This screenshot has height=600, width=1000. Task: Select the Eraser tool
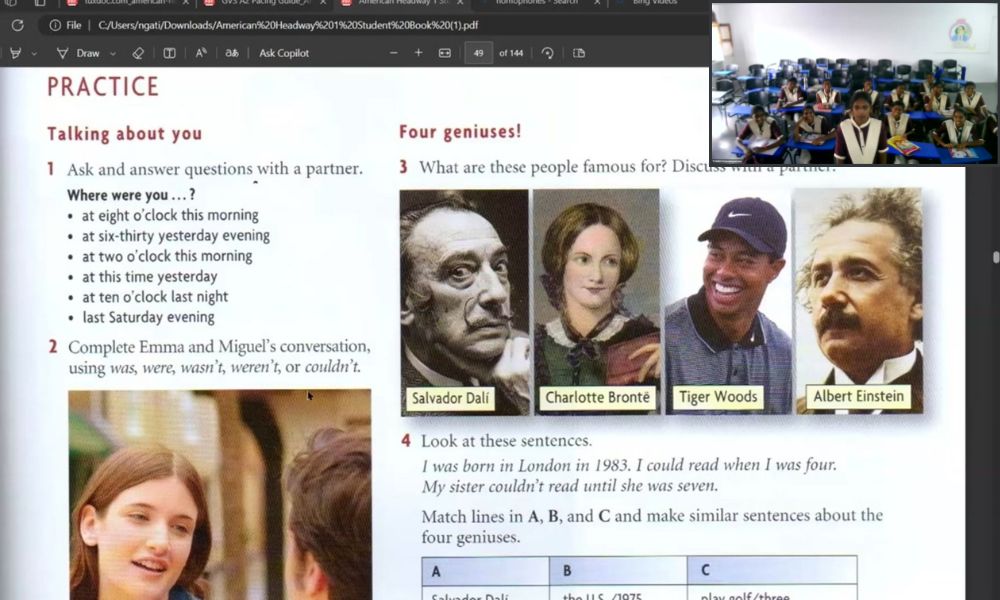[x=138, y=54]
